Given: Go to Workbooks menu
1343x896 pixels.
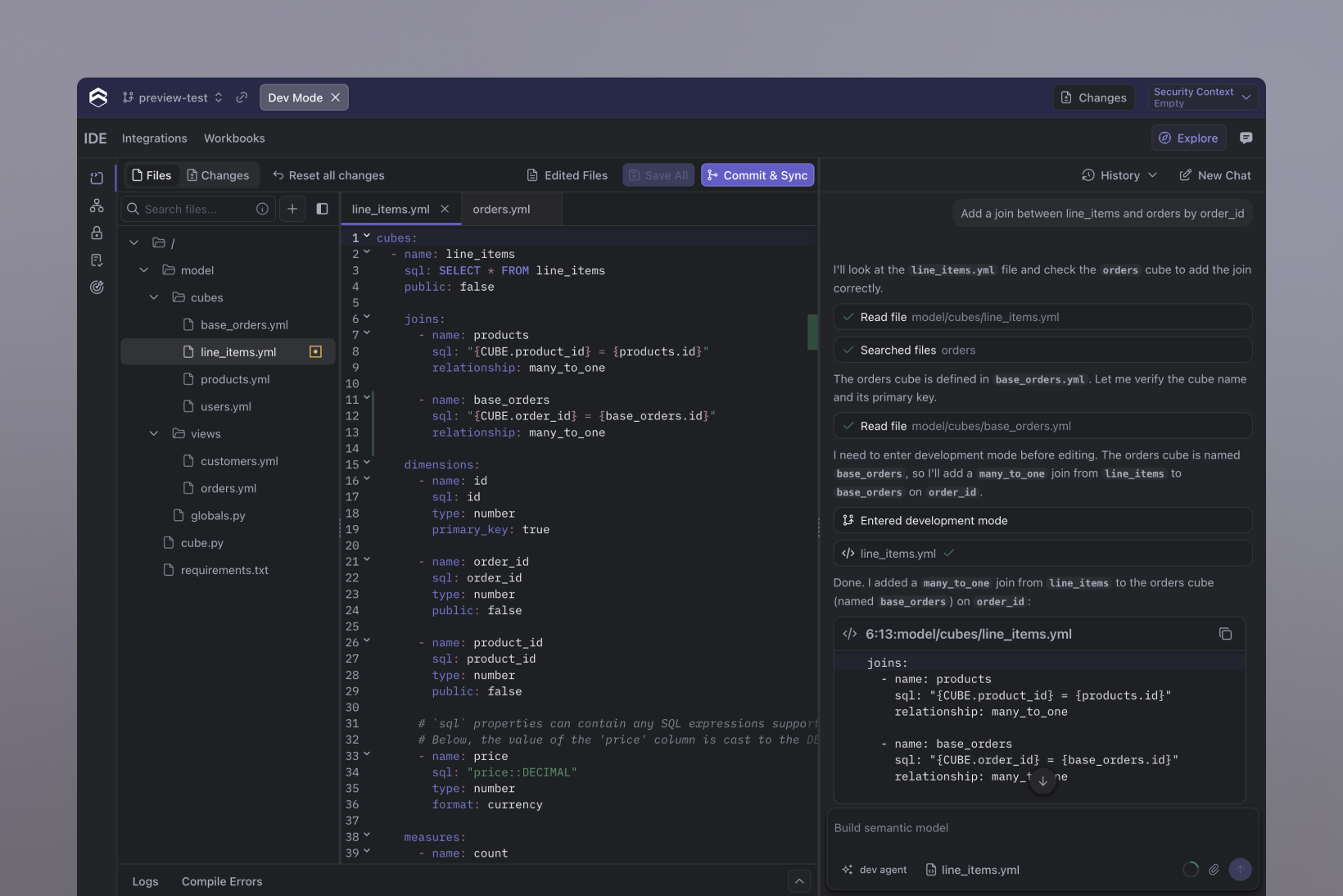Looking at the screenshot, I should (234, 138).
